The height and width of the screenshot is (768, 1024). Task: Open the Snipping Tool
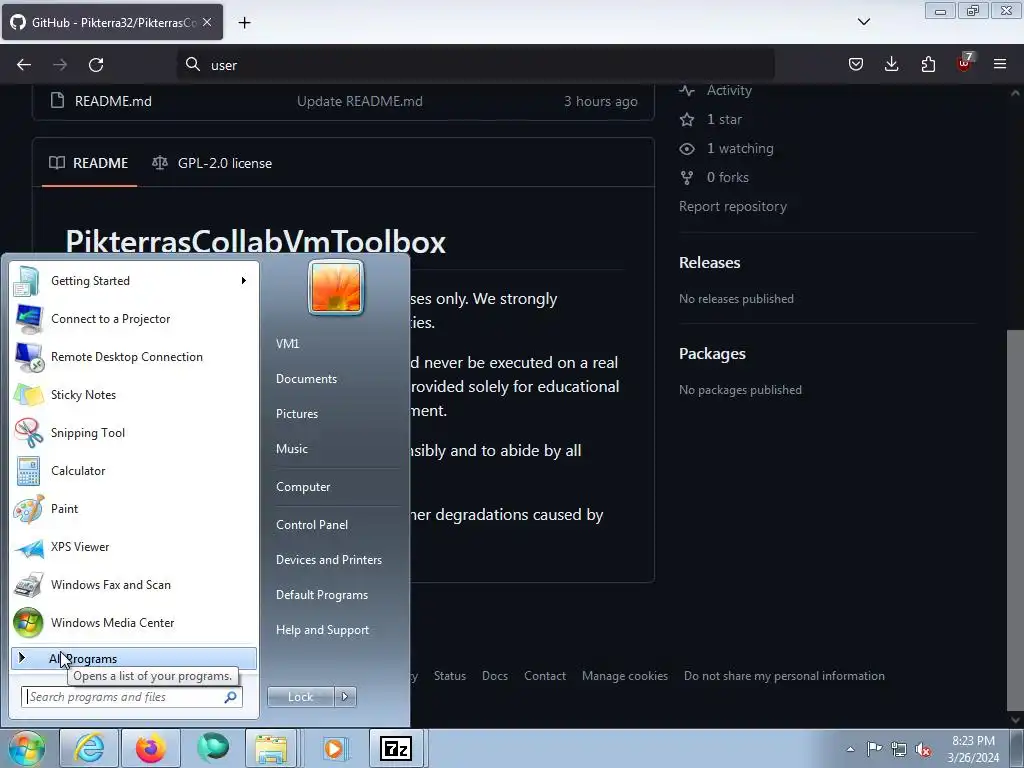point(134,432)
